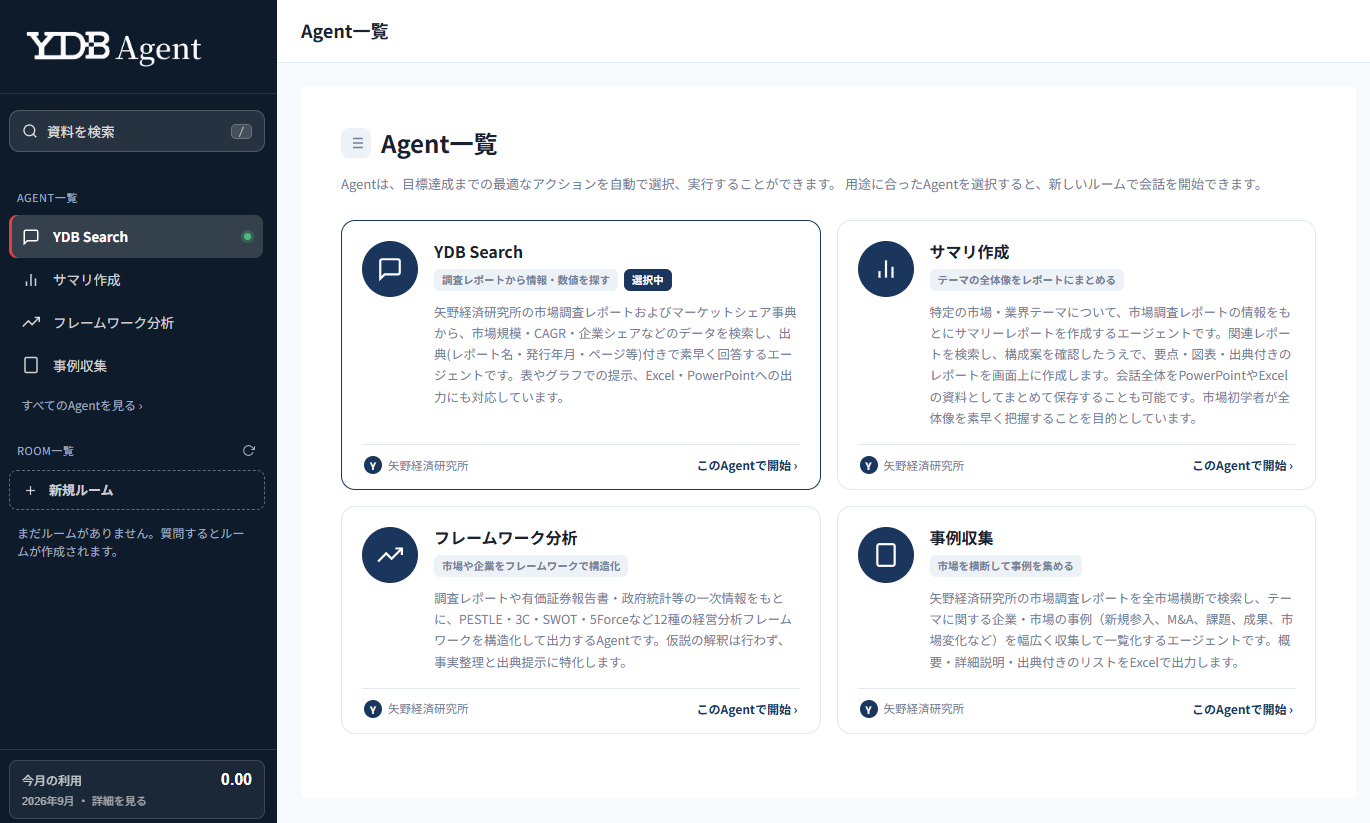Click 矢野経済研究所 in フレームワーク分析 card footer

tap(428, 709)
